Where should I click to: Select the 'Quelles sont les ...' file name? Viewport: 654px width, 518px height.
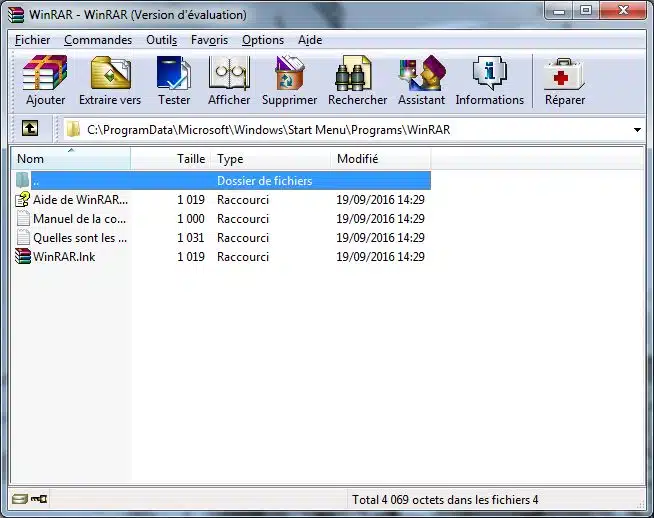pos(80,238)
